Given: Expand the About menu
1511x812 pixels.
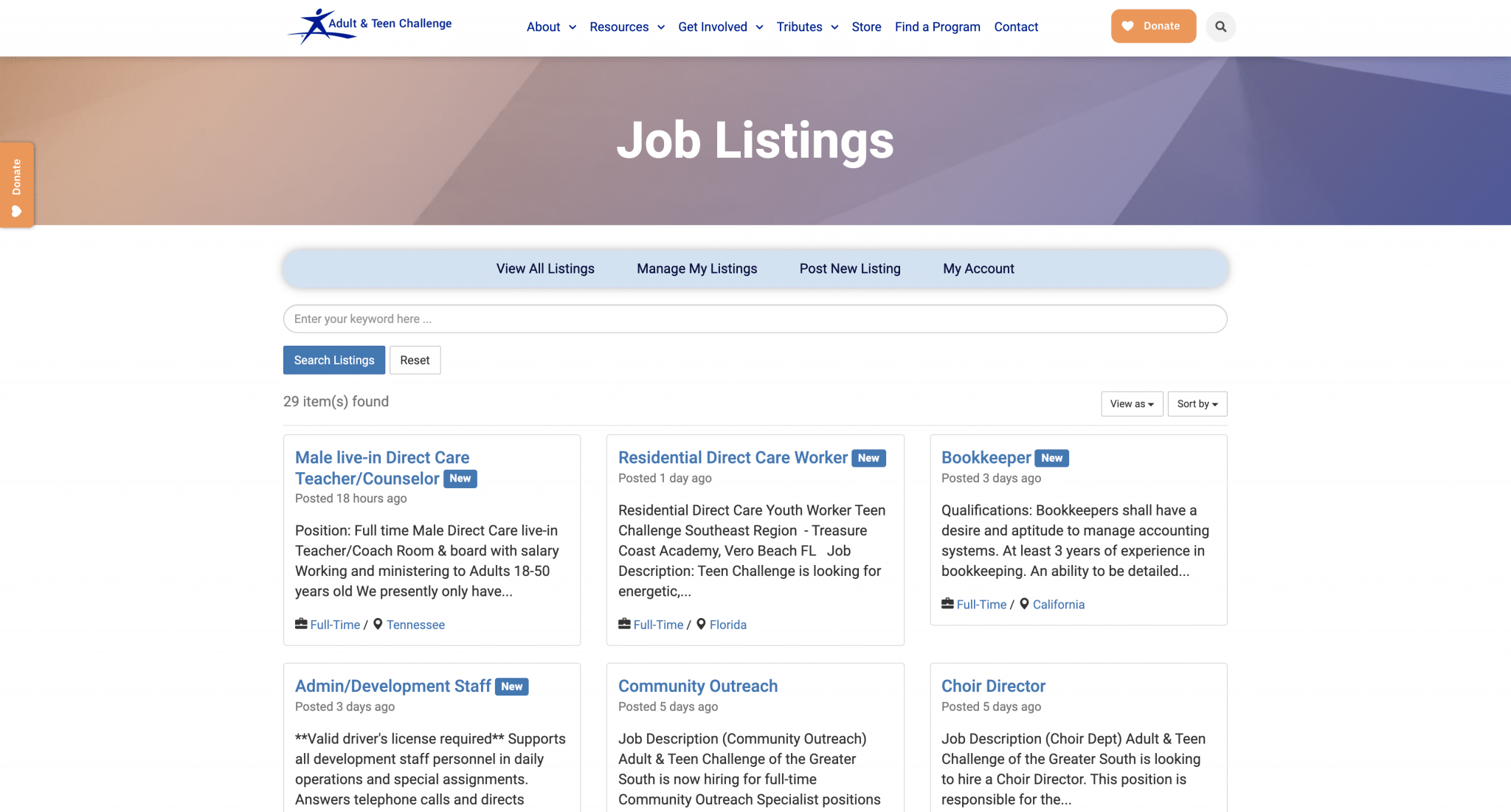Looking at the screenshot, I should (x=551, y=27).
